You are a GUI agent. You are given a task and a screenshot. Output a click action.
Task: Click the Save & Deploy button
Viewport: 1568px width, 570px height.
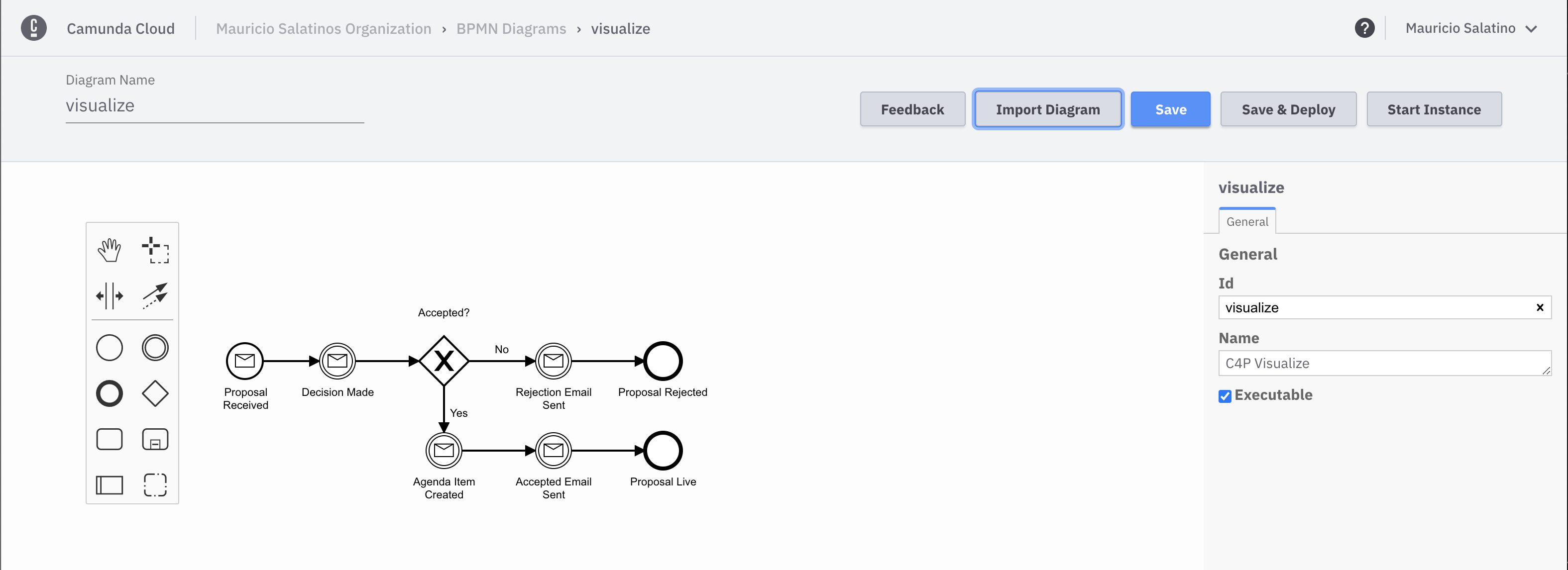pos(1288,109)
